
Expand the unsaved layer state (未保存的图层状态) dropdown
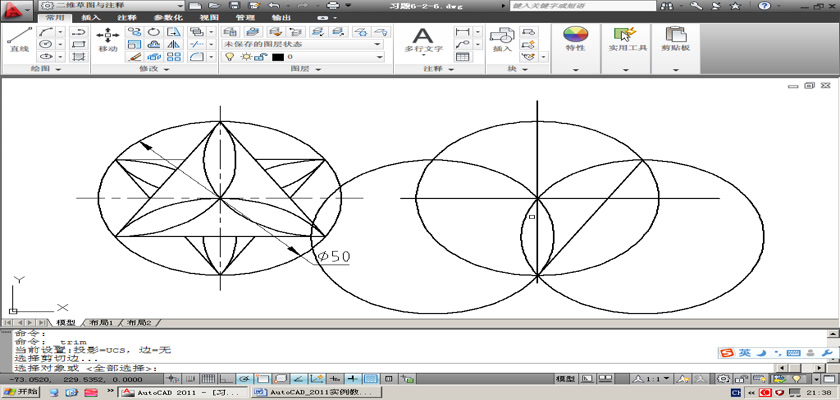click(x=378, y=44)
